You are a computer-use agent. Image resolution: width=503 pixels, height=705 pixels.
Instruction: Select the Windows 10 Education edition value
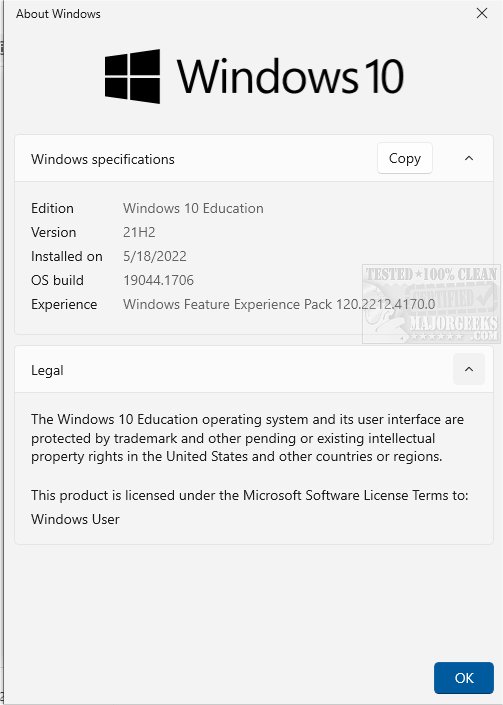193,208
